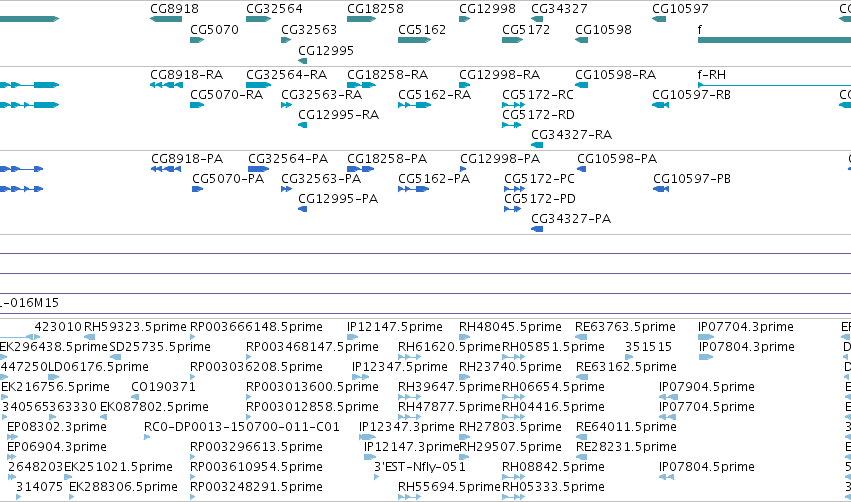
Task: Select protein CG5070-PA label
Action: [x=228, y=179]
